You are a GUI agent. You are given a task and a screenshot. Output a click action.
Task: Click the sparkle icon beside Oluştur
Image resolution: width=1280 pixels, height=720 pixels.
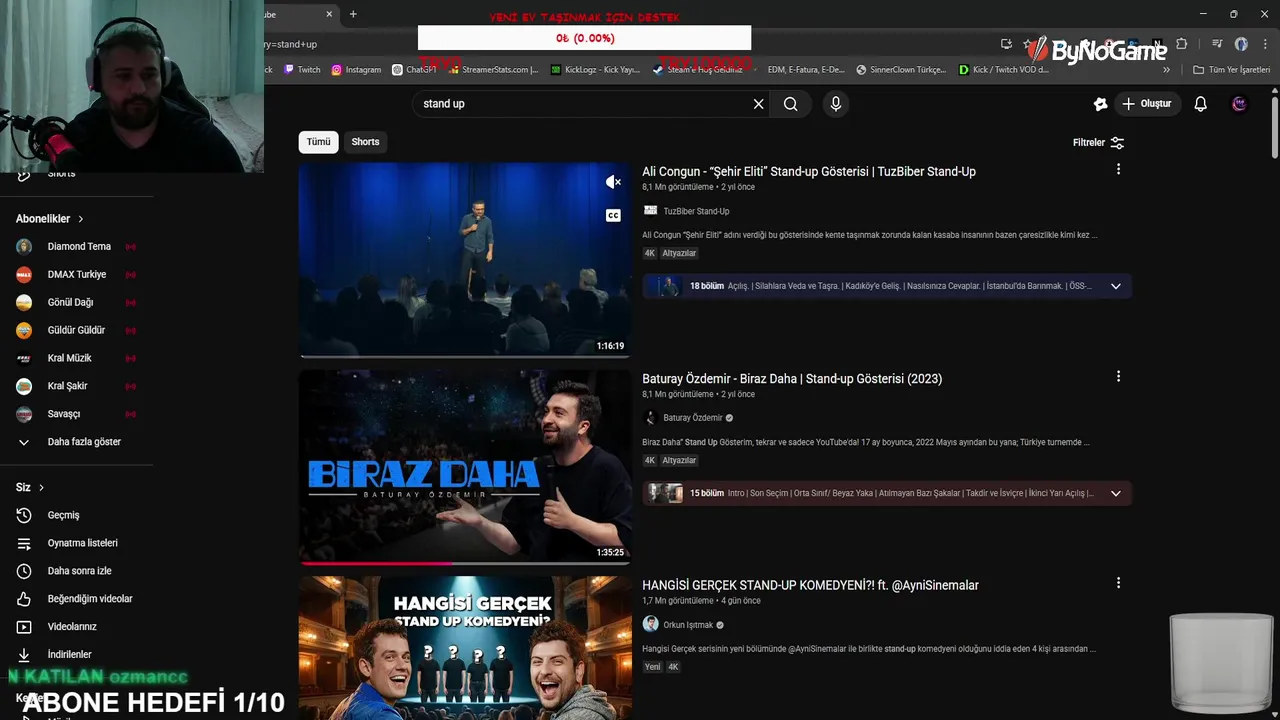pos(1100,104)
